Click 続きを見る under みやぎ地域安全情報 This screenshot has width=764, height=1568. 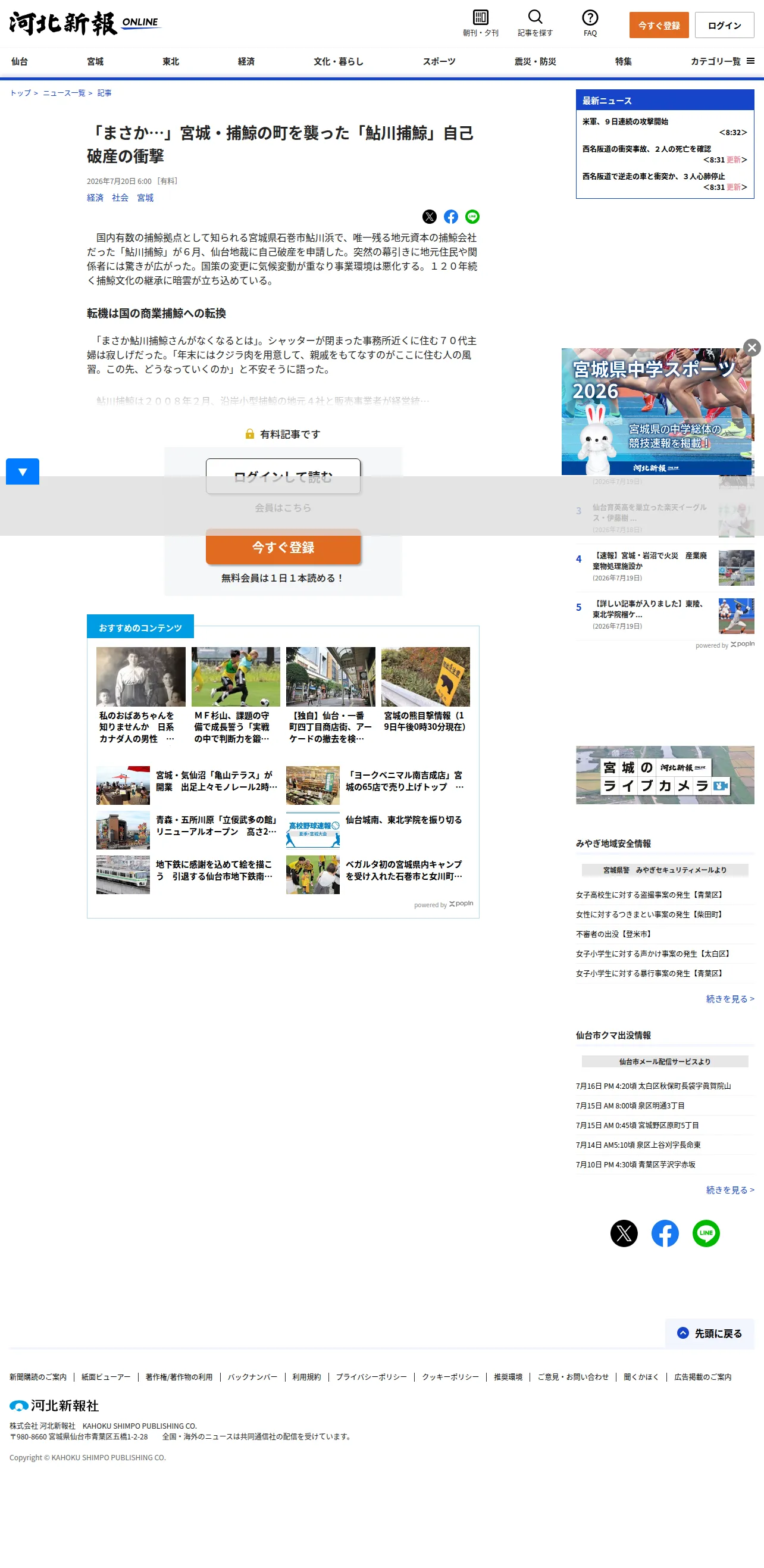click(x=730, y=999)
